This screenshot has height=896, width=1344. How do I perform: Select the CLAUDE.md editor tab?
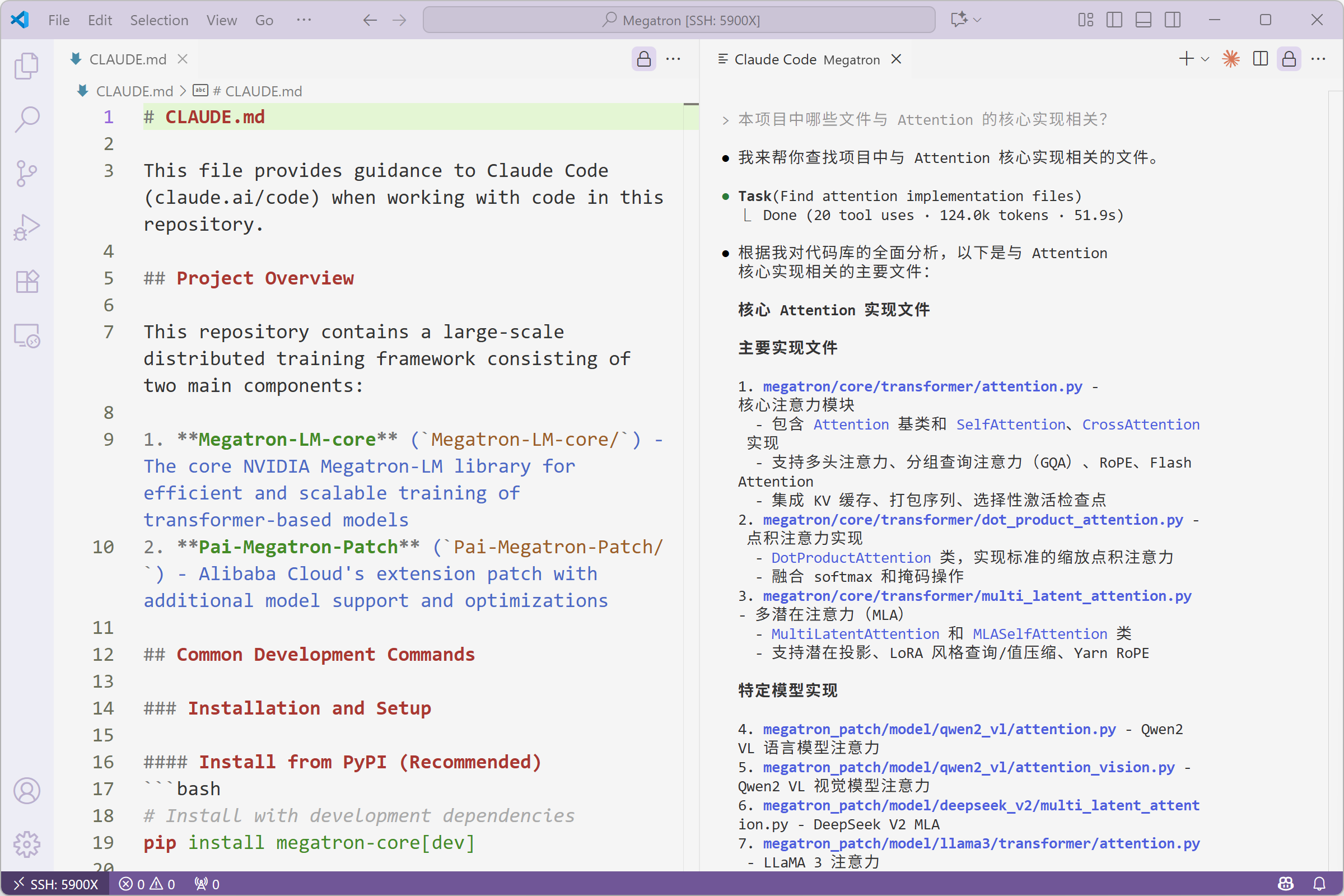point(128,59)
